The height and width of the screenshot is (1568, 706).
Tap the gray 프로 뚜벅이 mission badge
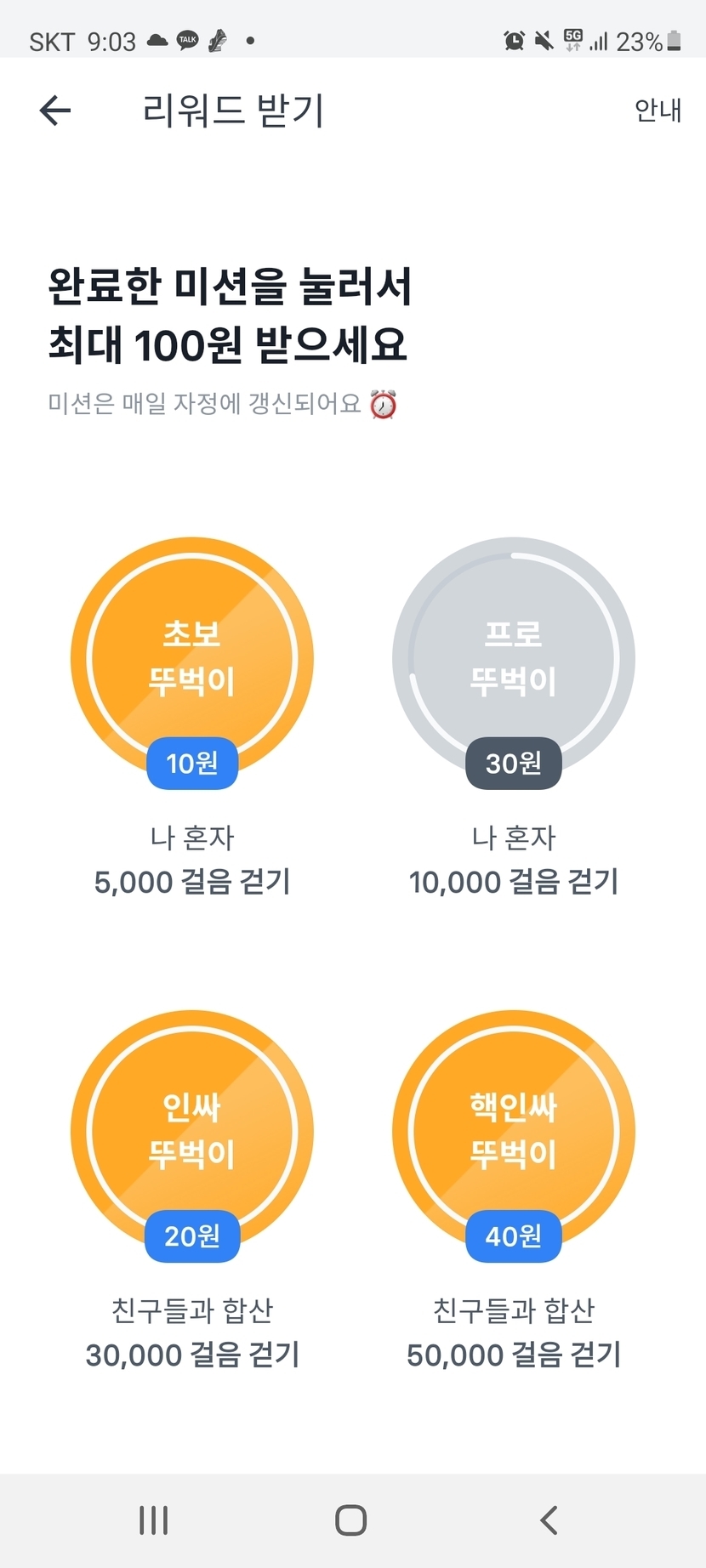point(513,656)
